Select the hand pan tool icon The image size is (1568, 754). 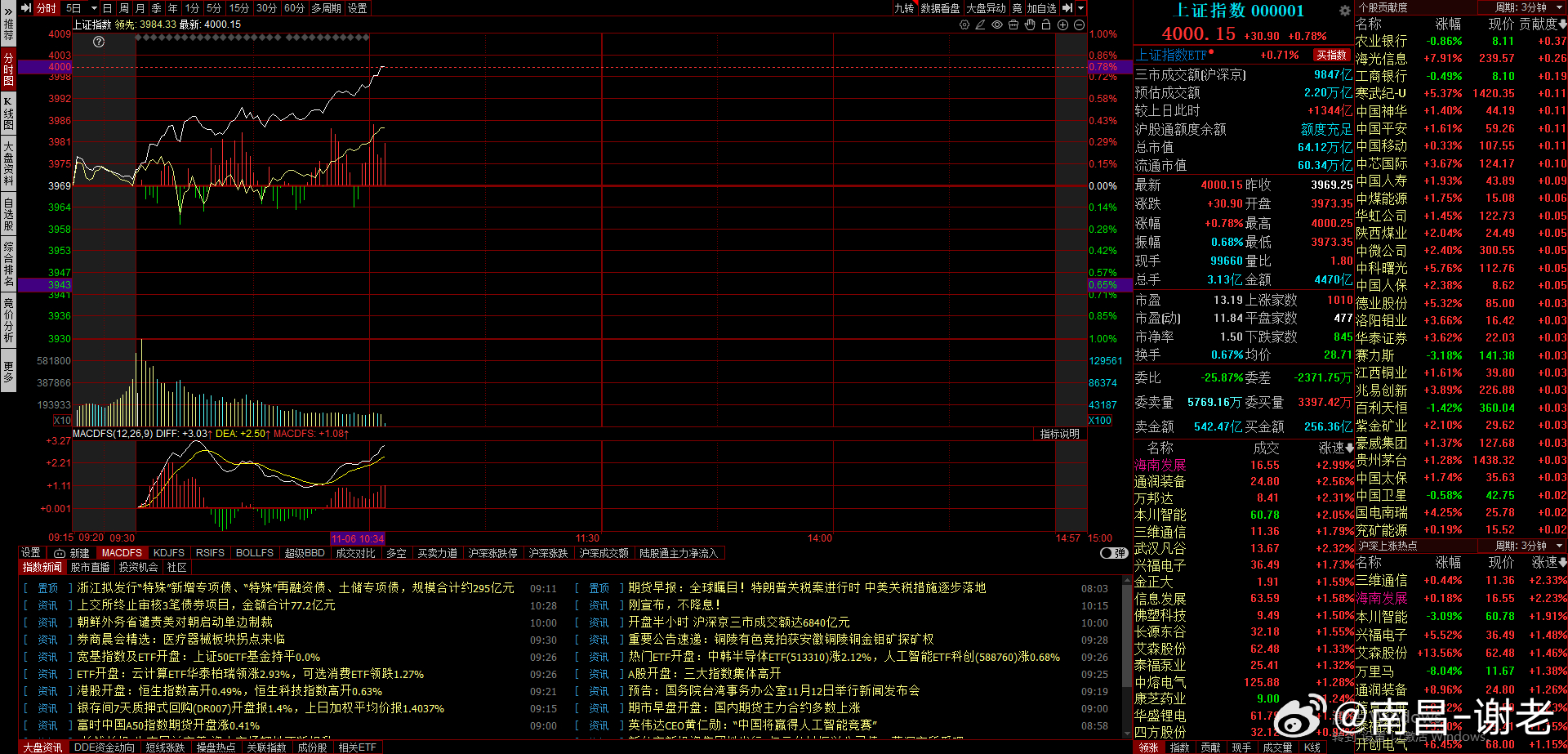pyautogui.click(x=1030, y=25)
